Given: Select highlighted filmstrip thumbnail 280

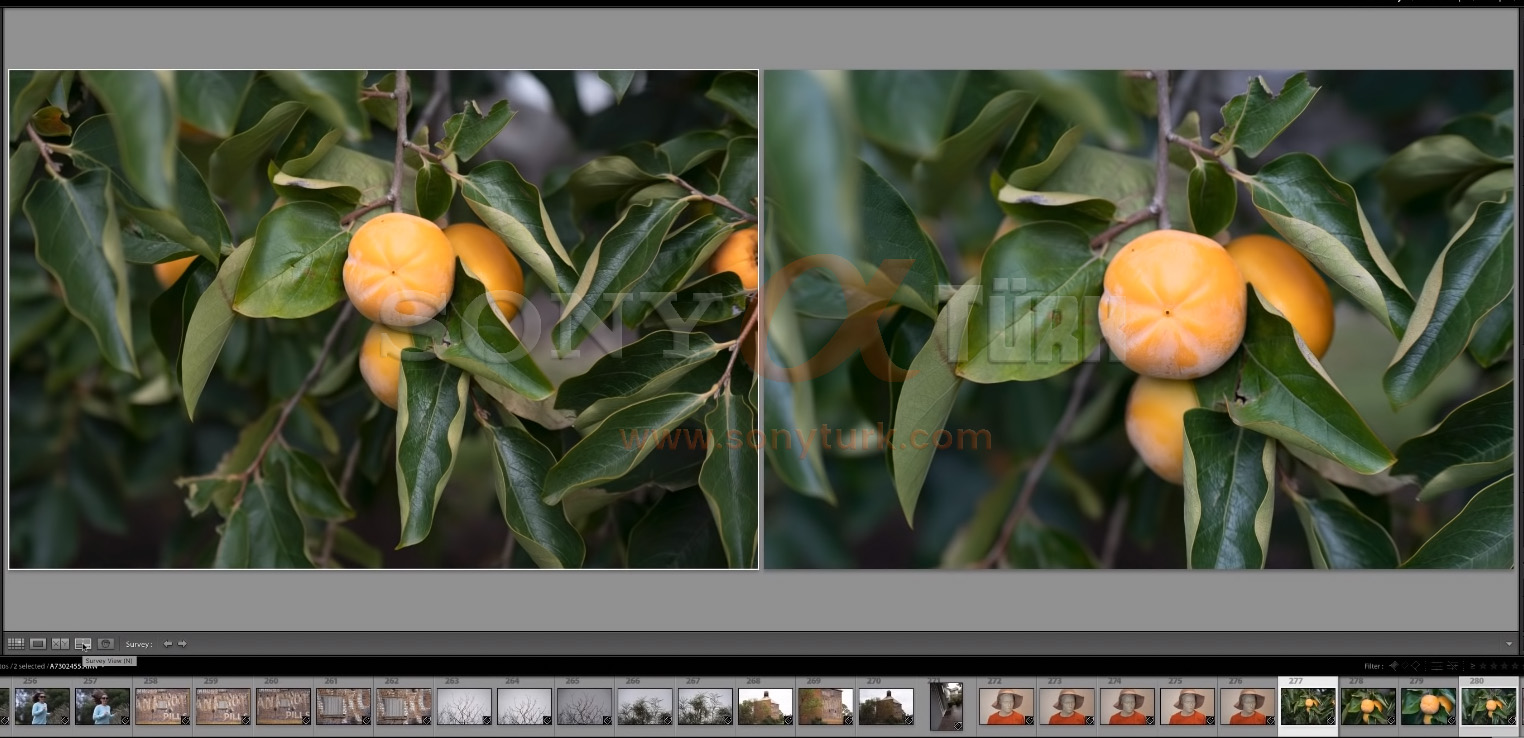Looking at the screenshot, I should point(1489,707).
